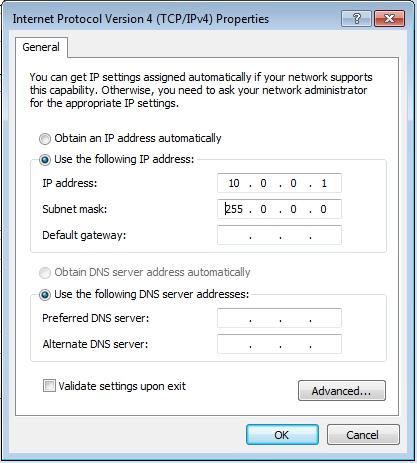Click the Default gateway field

(279, 235)
